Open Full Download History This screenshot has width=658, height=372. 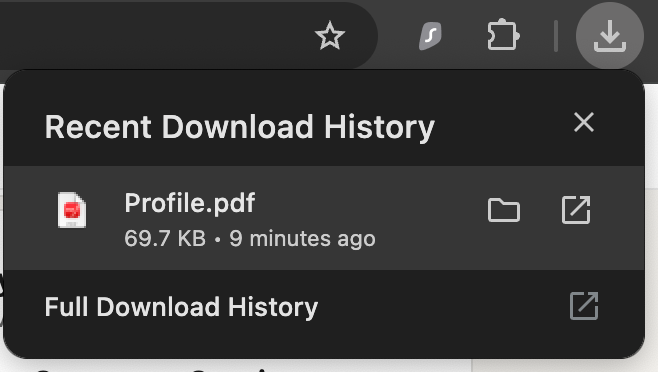tap(181, 307)
